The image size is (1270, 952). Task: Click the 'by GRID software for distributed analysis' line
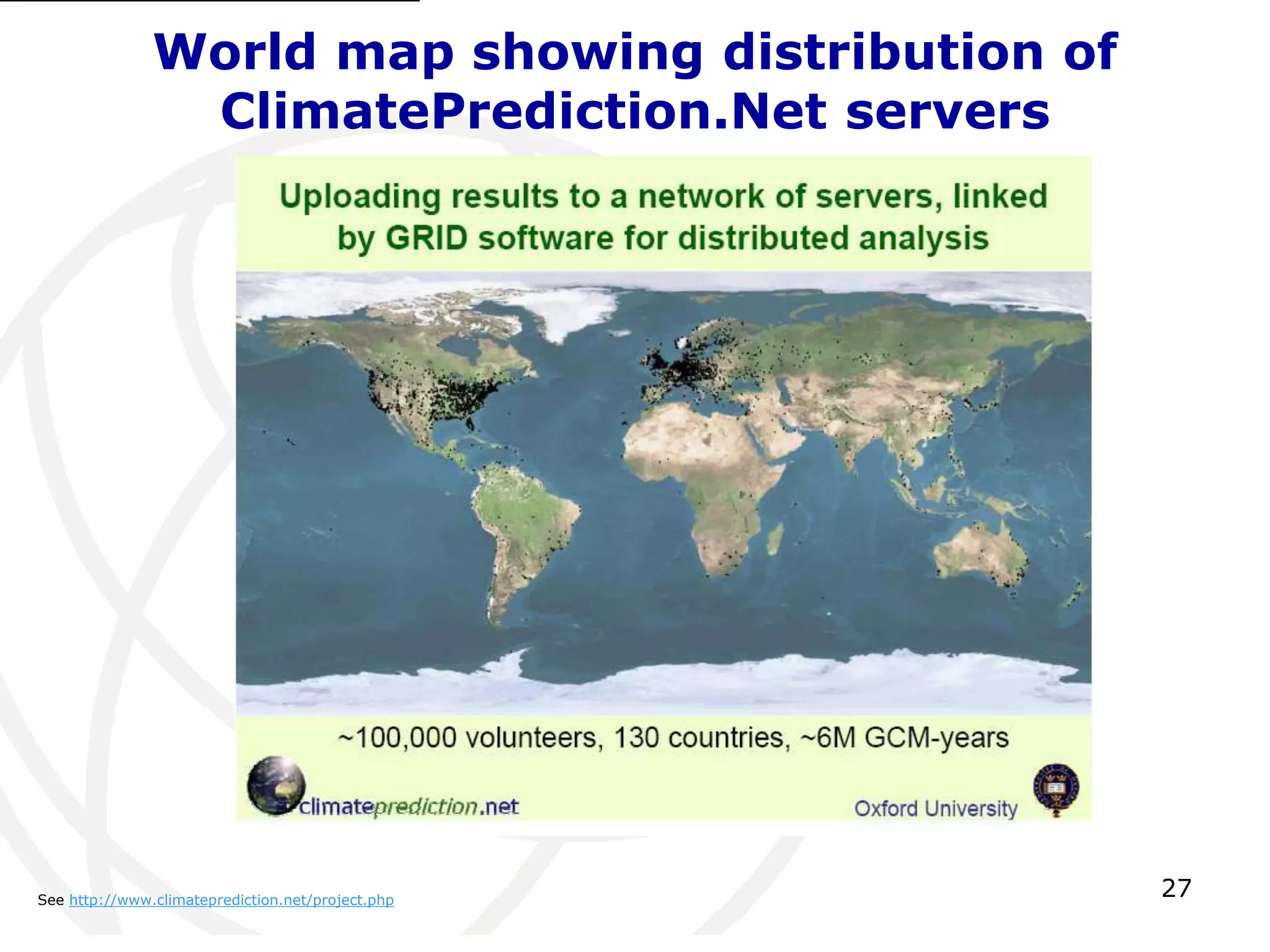pyautogui.click(x=663, y=239)
